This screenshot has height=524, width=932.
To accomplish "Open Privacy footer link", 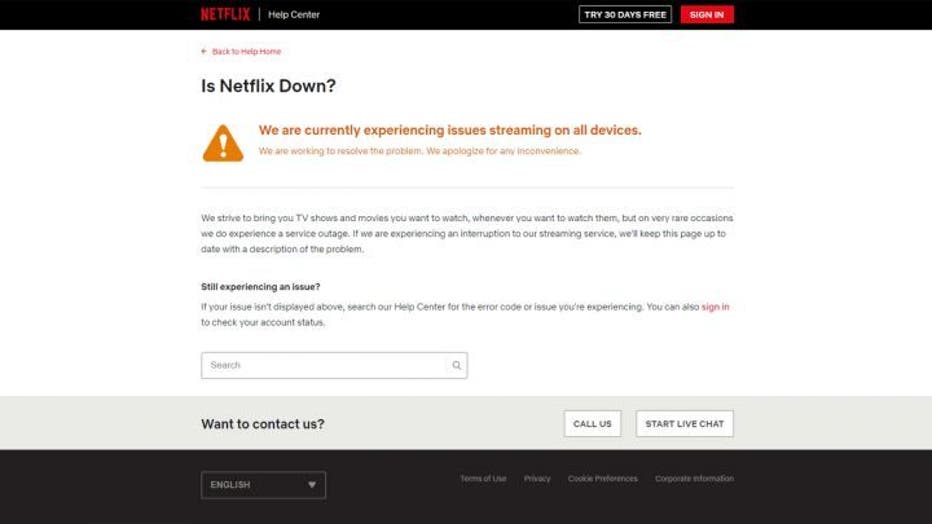I will [537, 478].
